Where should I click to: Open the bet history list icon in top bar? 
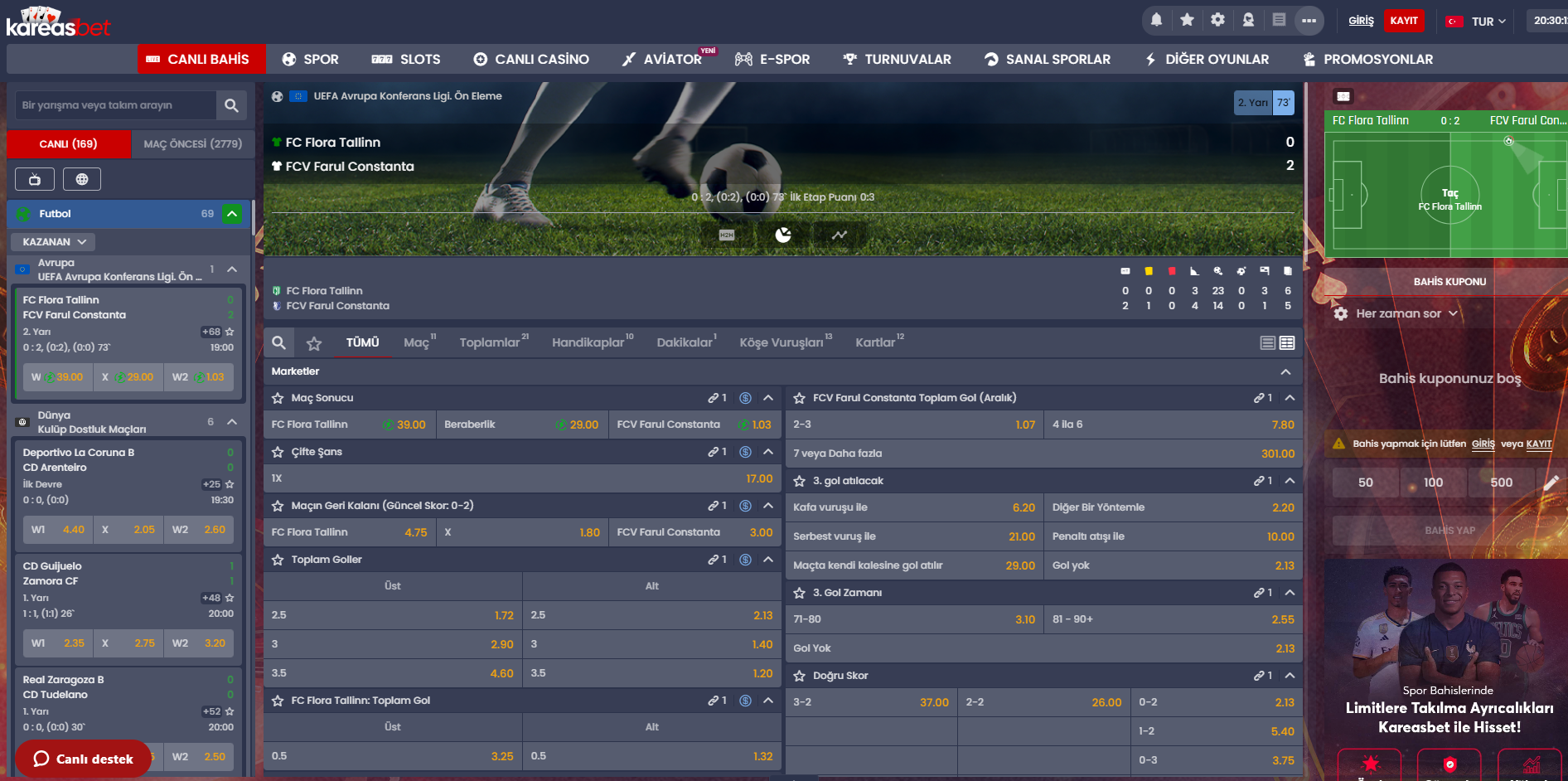pos(1279,20)
